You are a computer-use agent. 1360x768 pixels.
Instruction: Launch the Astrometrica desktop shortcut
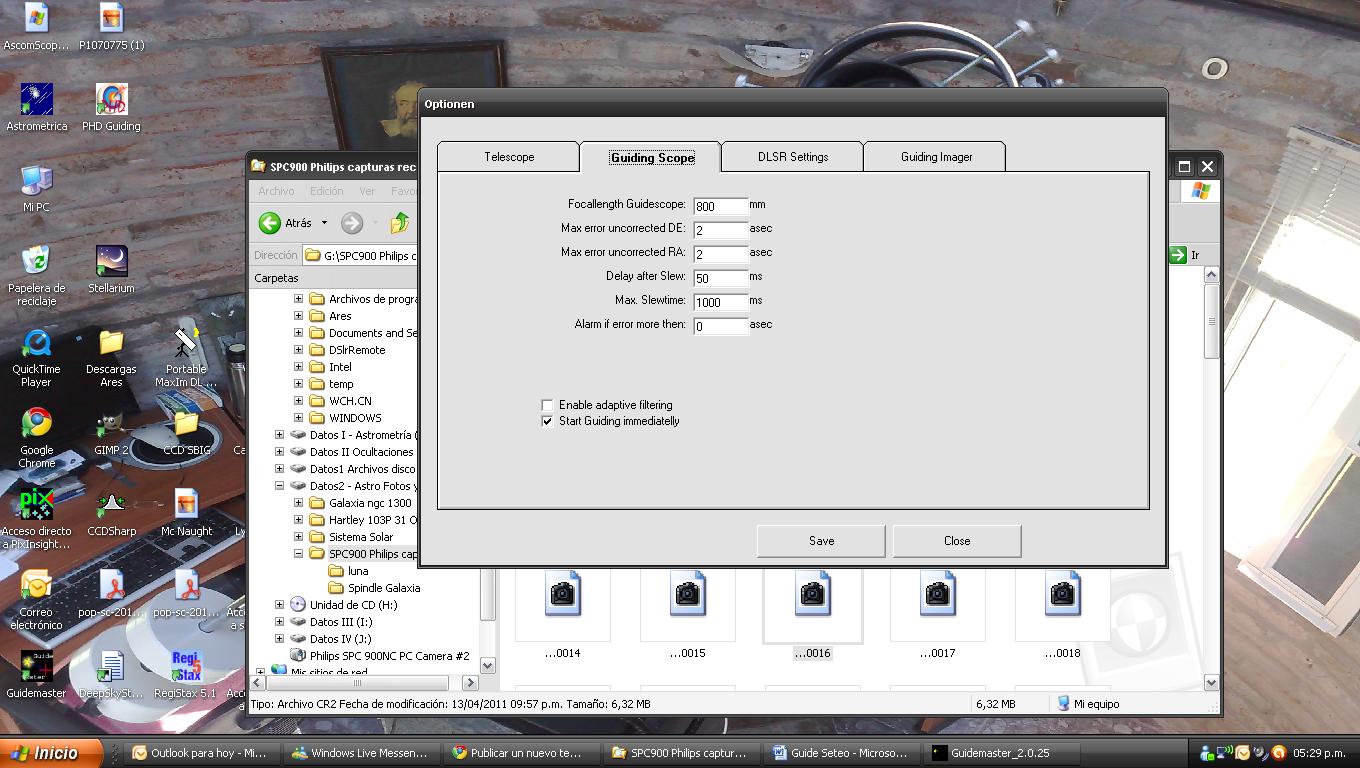(36, 107)
